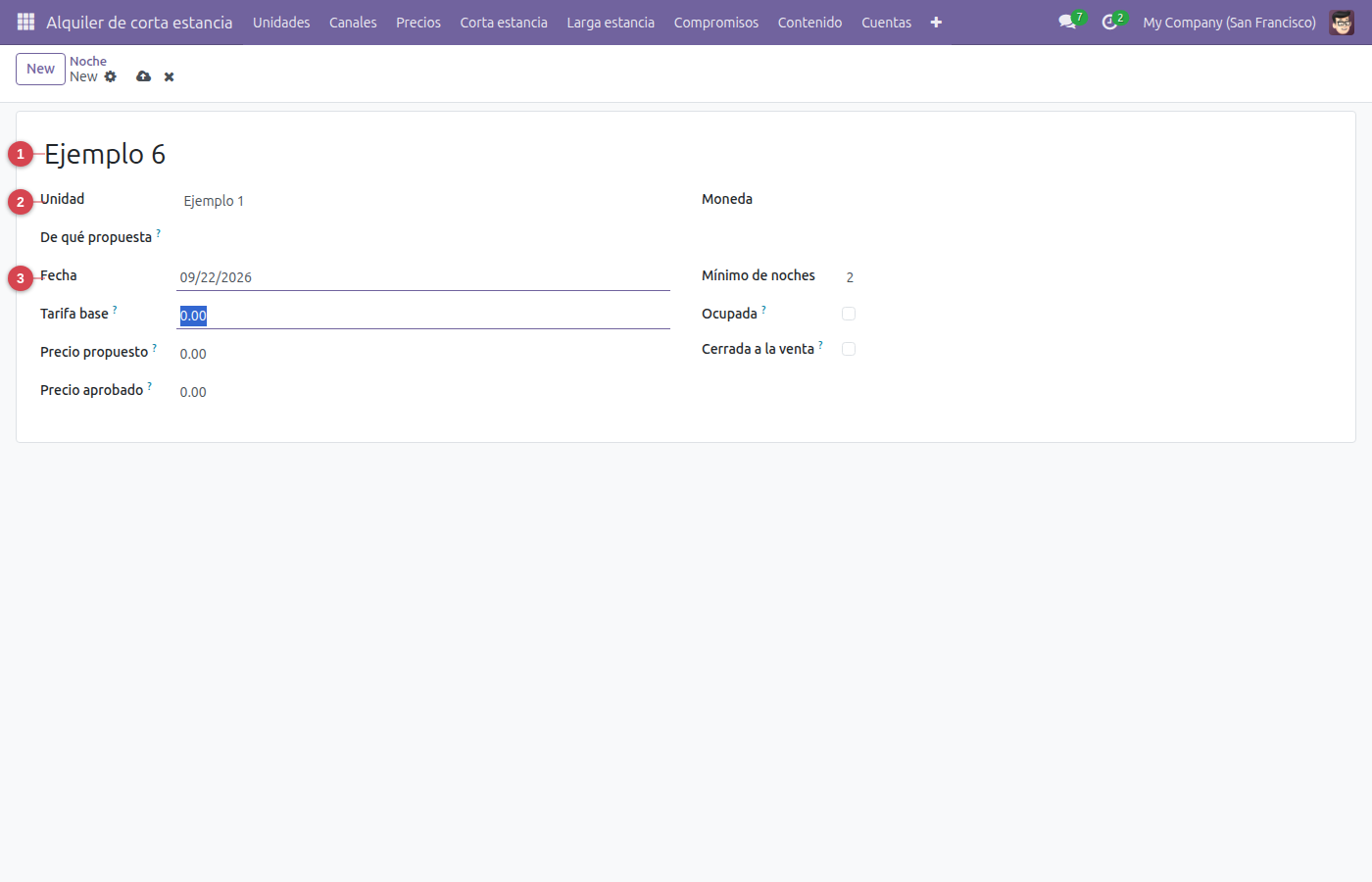Show help tooltip for De qué propuesta

[159, 233]
